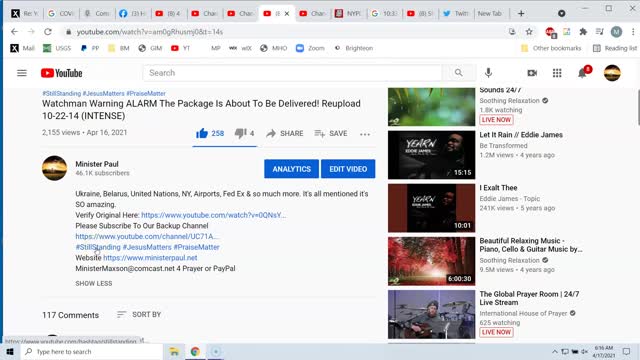Screen dimensions: 640x360
Task: Collapse the description with Show Less
Action: tap(93, 283)
